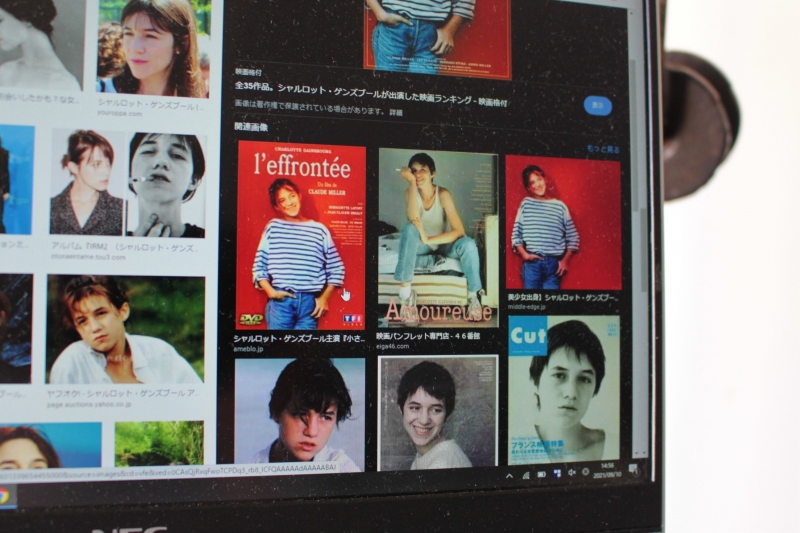
Task: Open the floral blouse profile thumbnail
Action: (87, 182)
